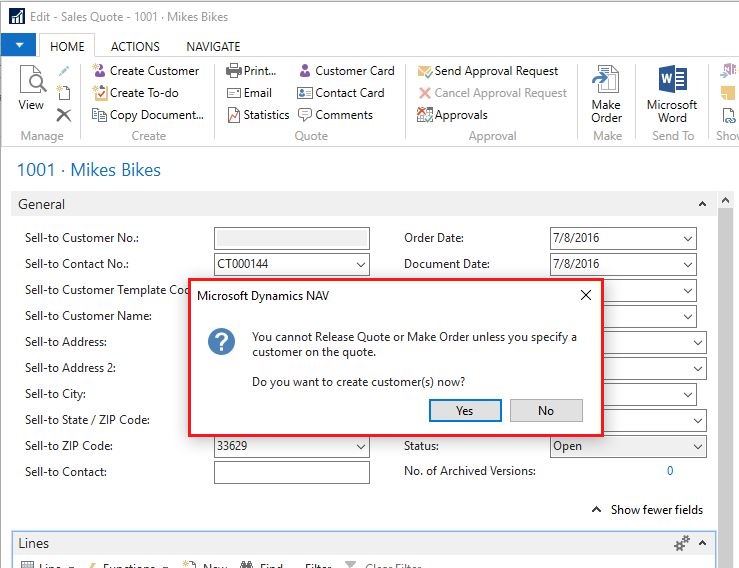Screen dimensions: 739x568
Task: Click Show fewer fields
Action: tap(647, 510)
